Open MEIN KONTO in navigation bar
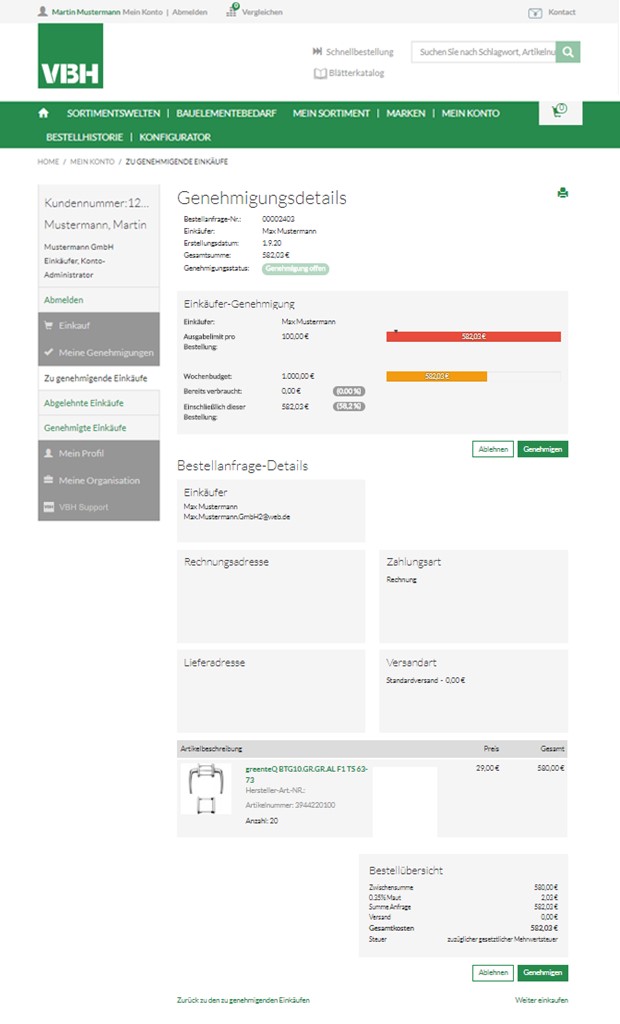This screenshot has width=620, height=1024. [x=470, y=113]
